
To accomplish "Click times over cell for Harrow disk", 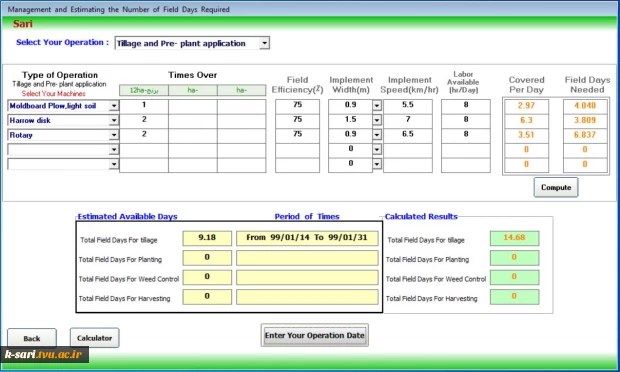I will coord(144,121).
